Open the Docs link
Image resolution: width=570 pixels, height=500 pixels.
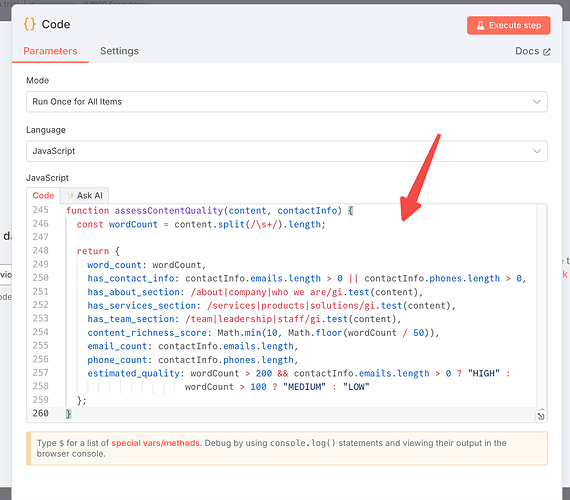tap(533, 51)
